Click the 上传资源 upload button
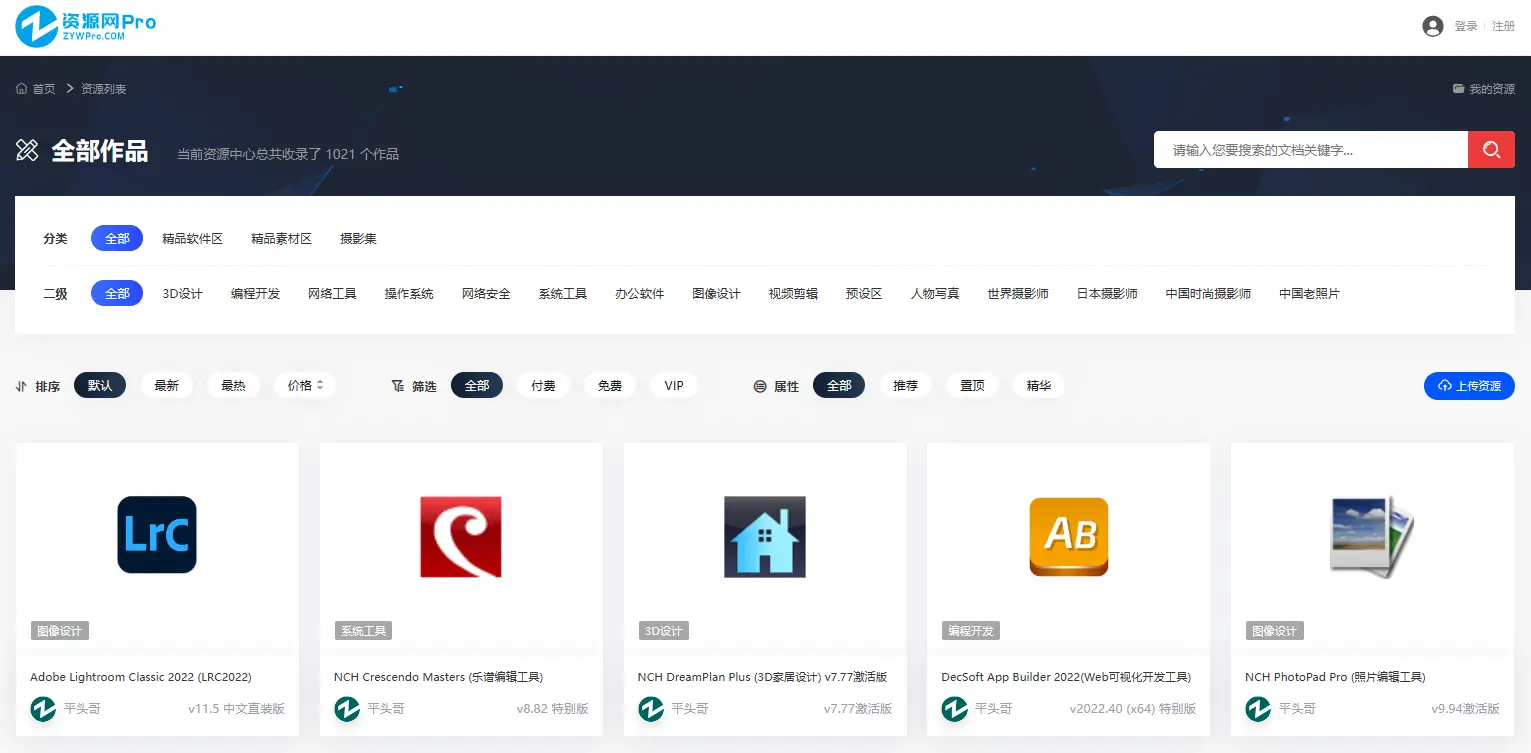Screen dimensions: 1531x753 pos(1468,386)
